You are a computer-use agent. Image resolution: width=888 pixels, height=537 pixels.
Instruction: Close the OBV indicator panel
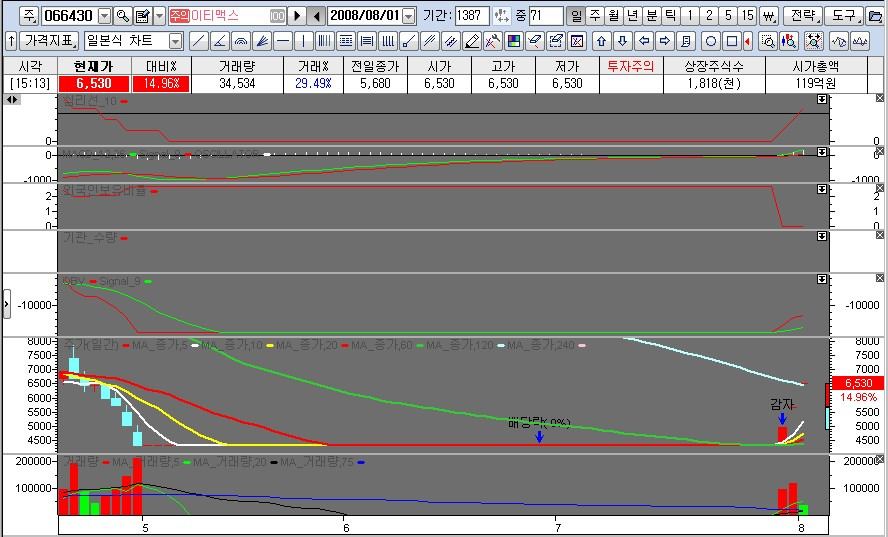tap(880, 278)
